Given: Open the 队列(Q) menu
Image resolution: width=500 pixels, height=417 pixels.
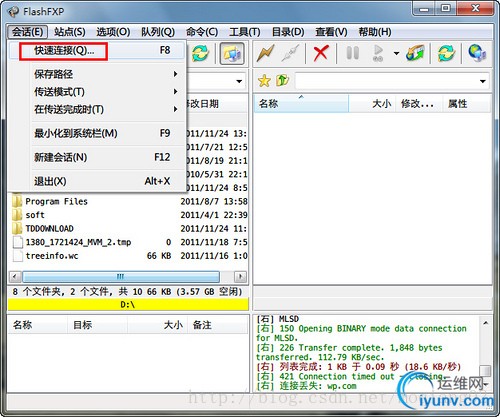Looking at the screenshot, I should (158, 32).
